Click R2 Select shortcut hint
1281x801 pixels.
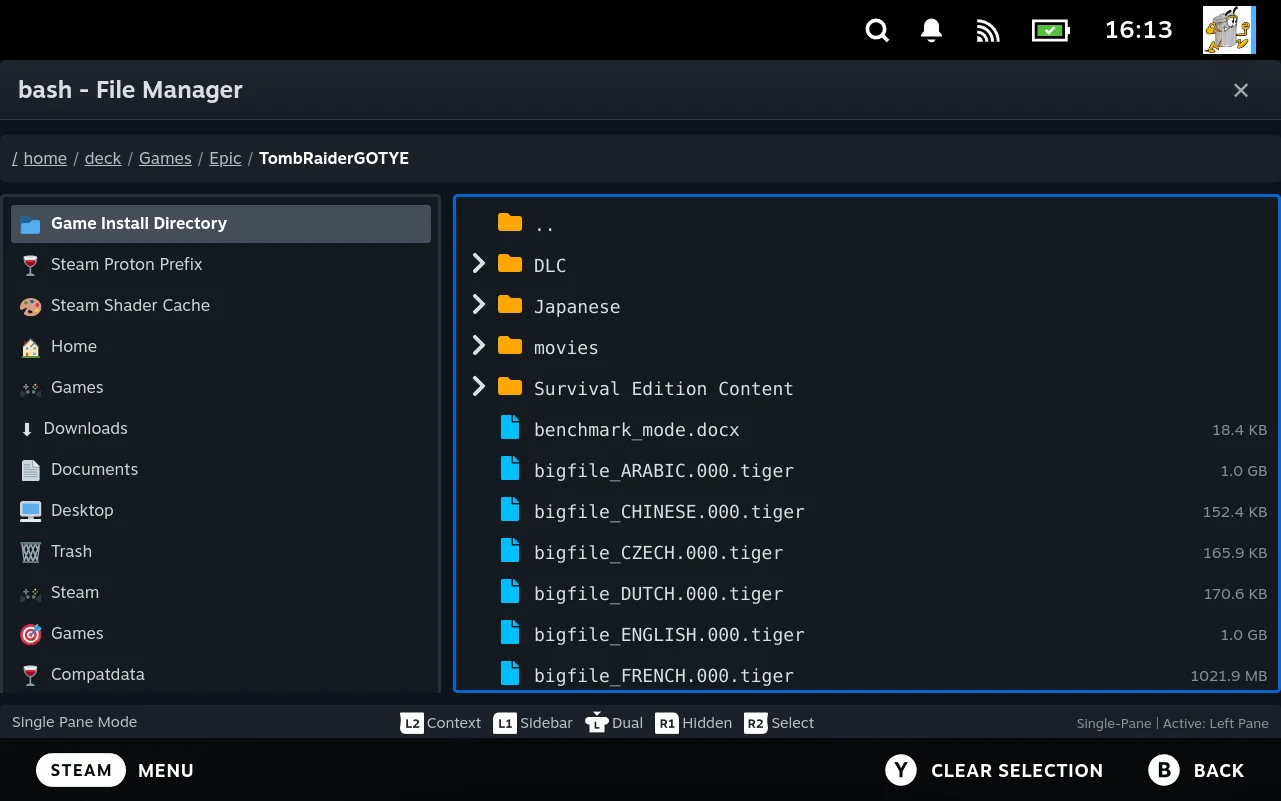tap(779, 723)
